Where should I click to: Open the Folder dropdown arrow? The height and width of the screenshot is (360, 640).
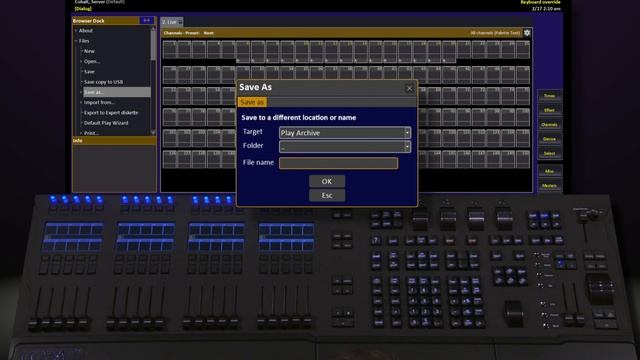click(x=407, y=147)
